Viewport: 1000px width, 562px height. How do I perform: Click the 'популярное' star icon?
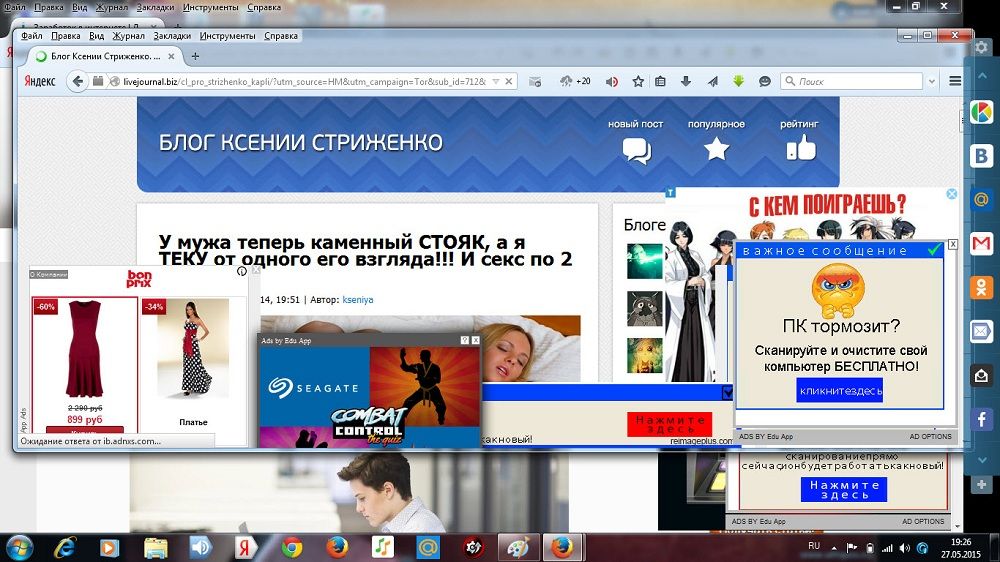point(716,149)
